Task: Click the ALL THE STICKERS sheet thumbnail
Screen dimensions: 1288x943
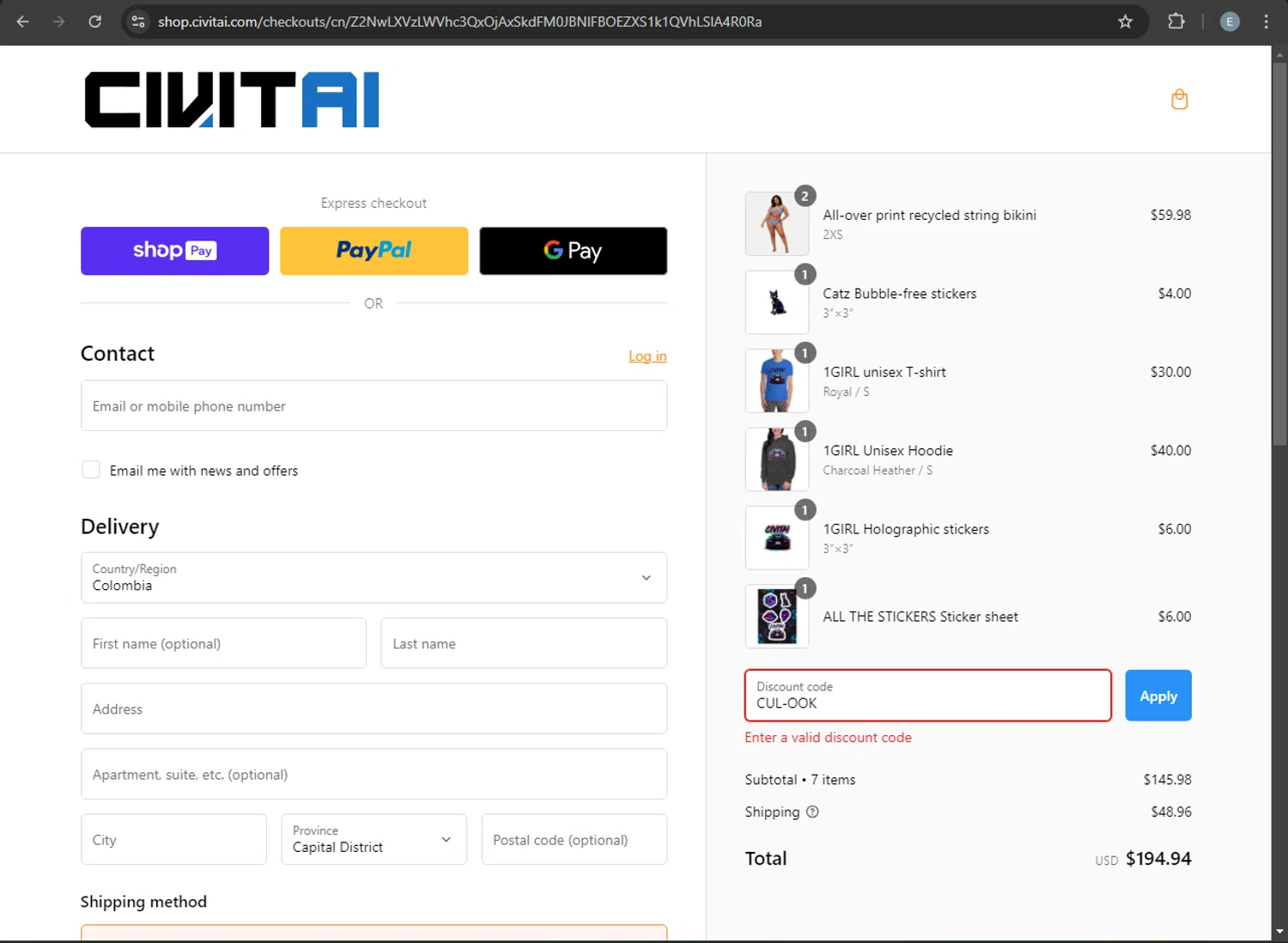Action: point(777,617)
